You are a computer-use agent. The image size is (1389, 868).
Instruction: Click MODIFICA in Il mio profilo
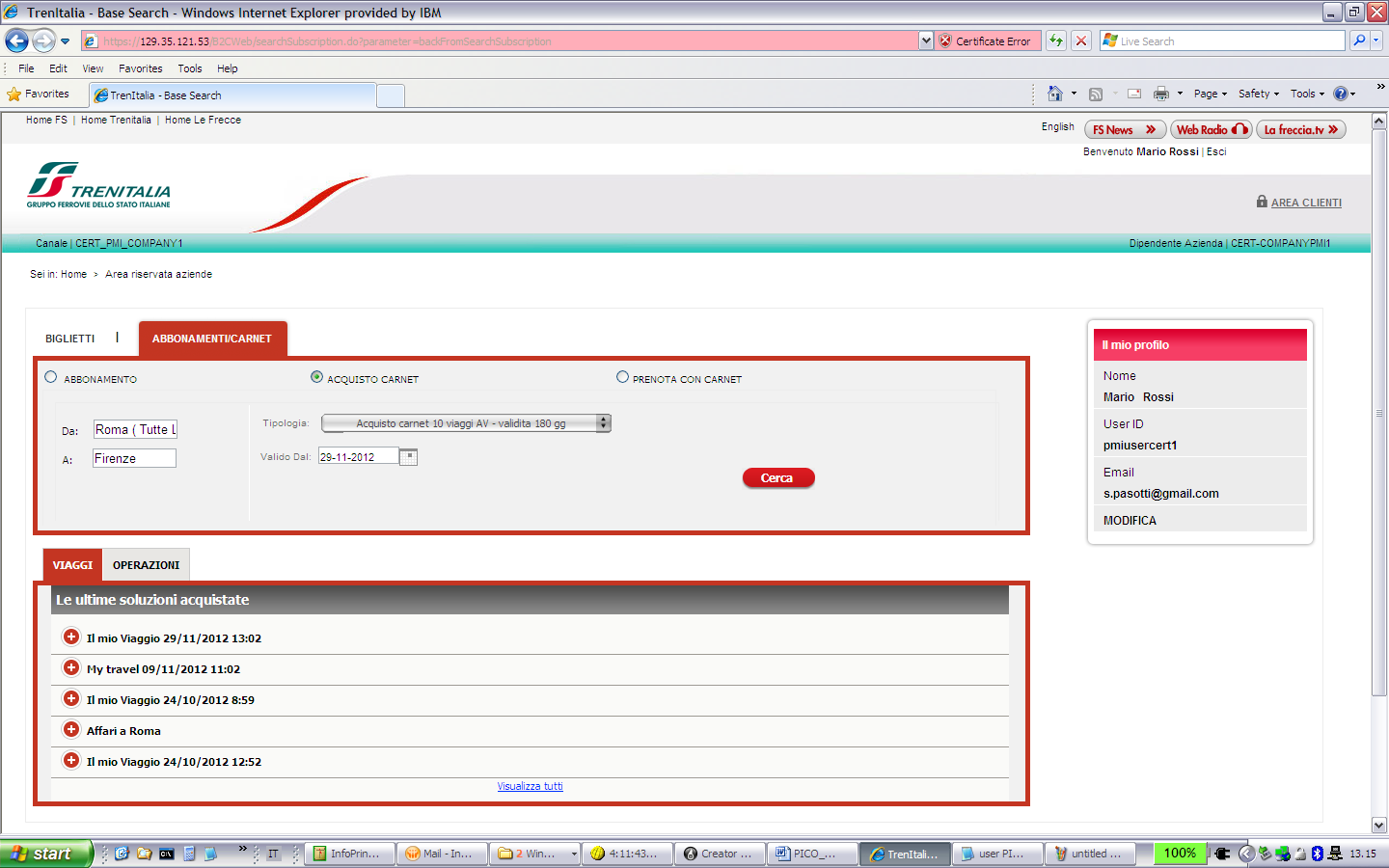coord(1130,521)
